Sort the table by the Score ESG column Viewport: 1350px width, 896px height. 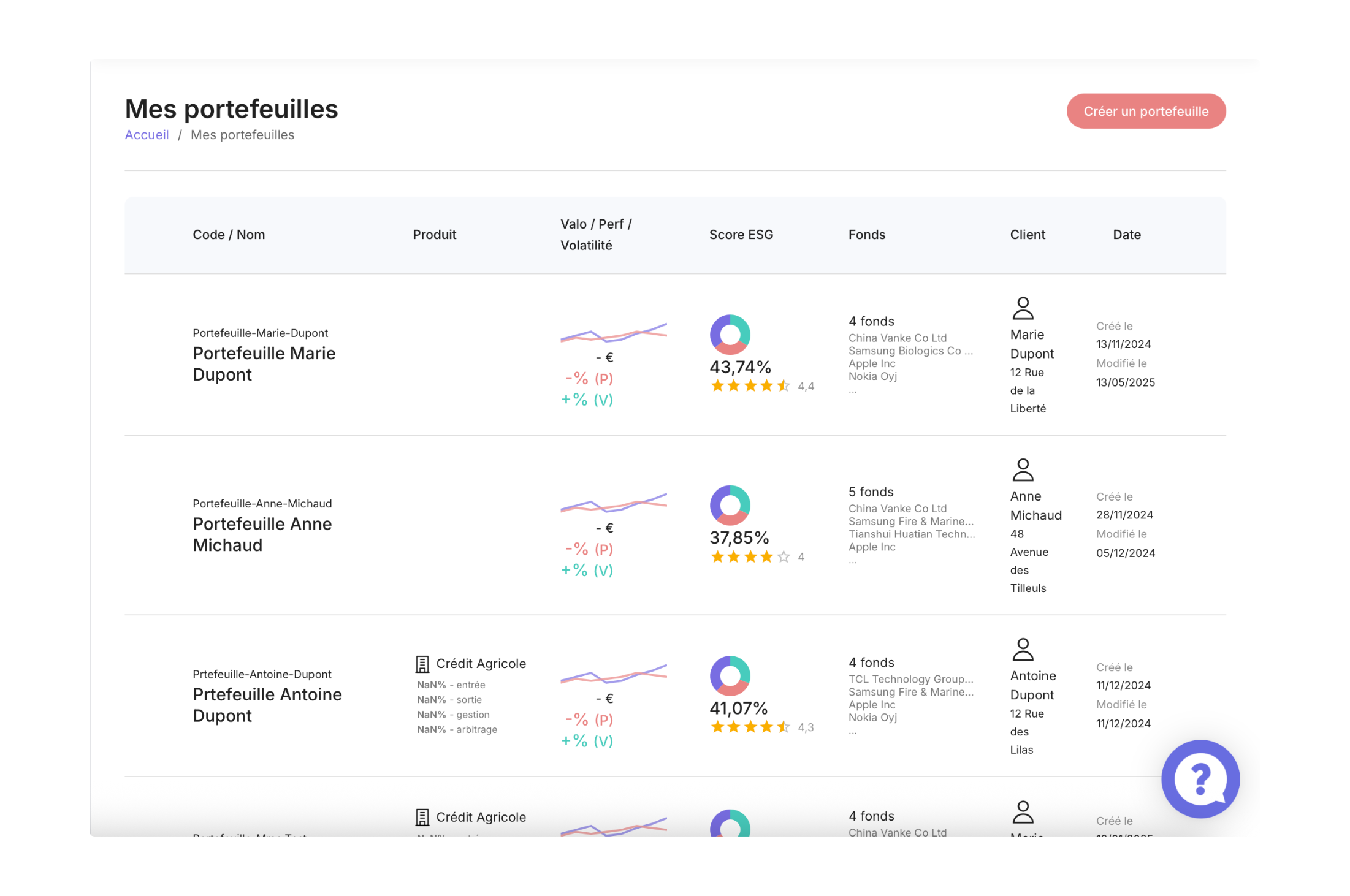[741, 234]
